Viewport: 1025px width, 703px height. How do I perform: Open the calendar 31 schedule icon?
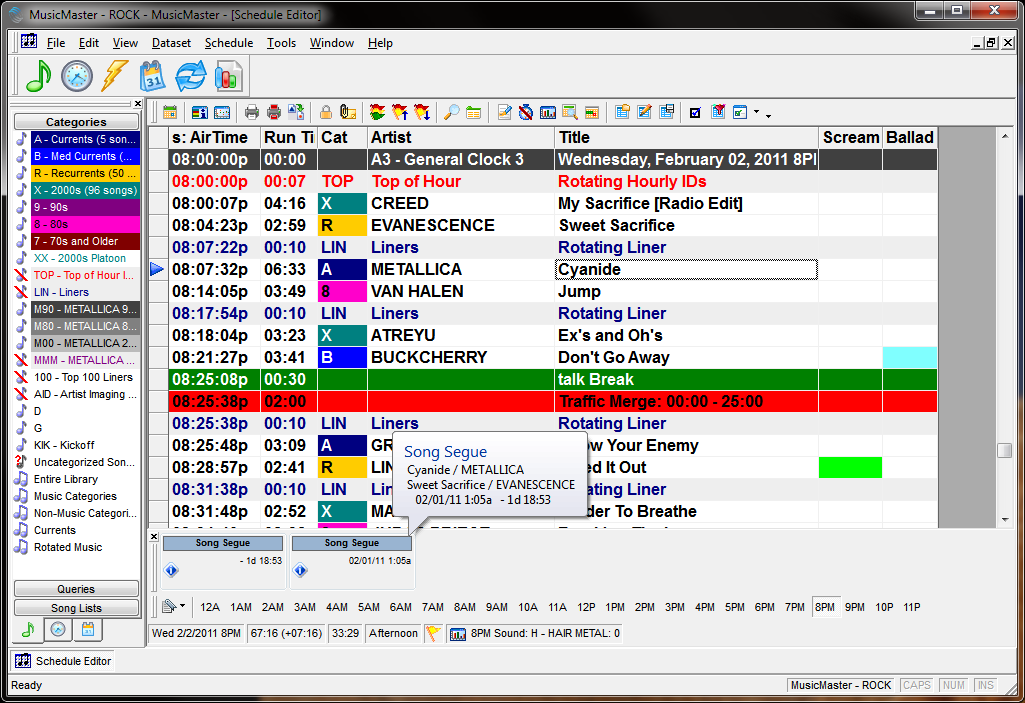click(x=153, y=77)
